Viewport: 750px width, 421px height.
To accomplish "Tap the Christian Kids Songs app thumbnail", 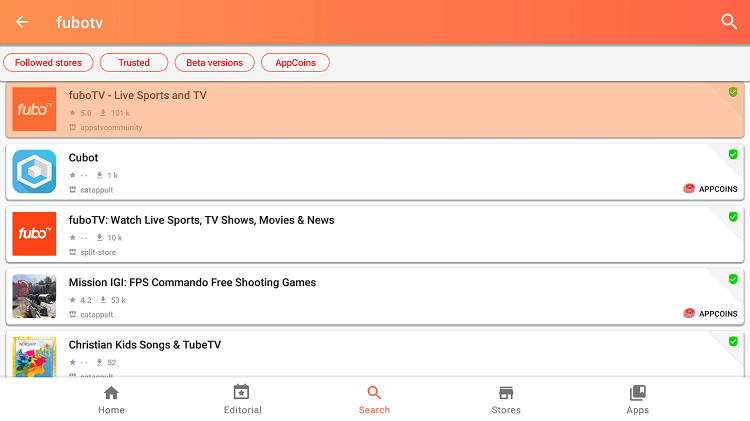I will [34, 357].
